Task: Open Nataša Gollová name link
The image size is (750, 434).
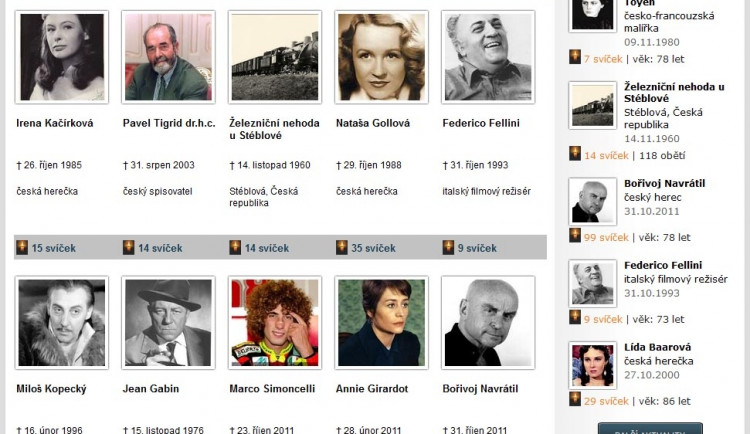Action: (x=373, y=123)
